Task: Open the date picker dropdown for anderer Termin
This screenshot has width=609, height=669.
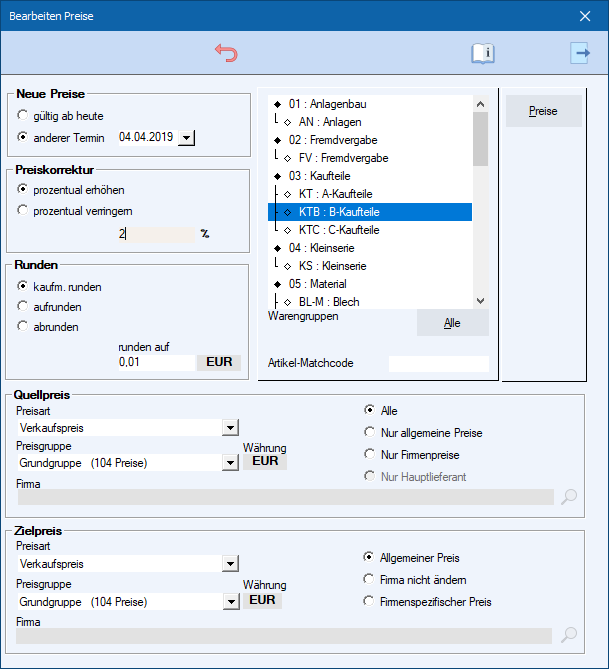Action: (186, 137)
